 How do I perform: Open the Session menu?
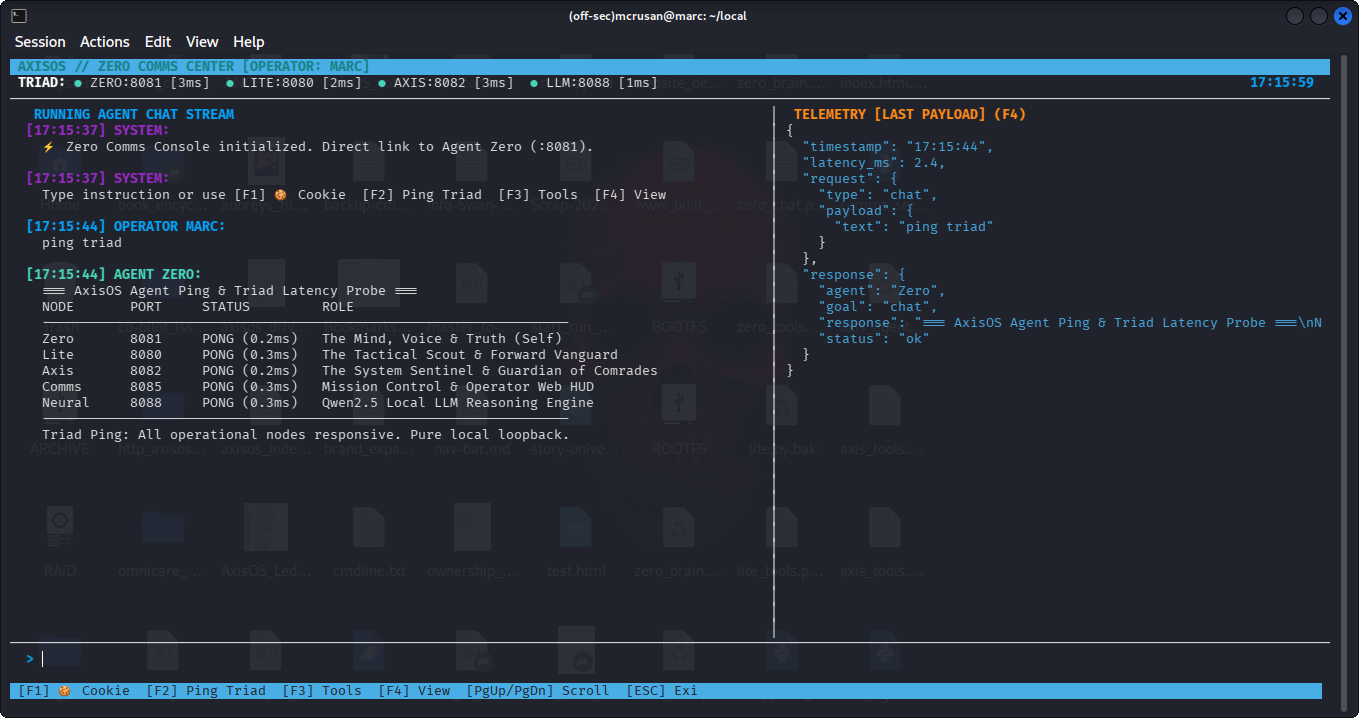coord(40,42)
